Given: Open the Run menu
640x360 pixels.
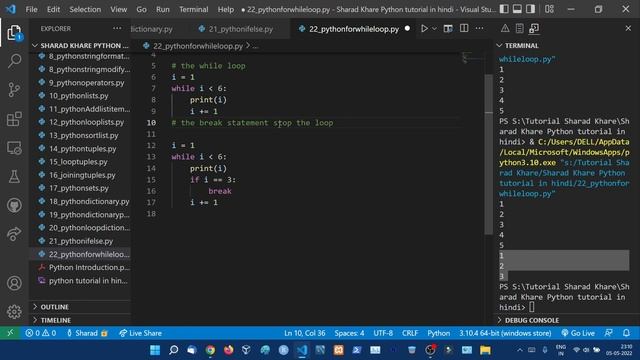Looking at the screenshot, I should pos(162,9).
